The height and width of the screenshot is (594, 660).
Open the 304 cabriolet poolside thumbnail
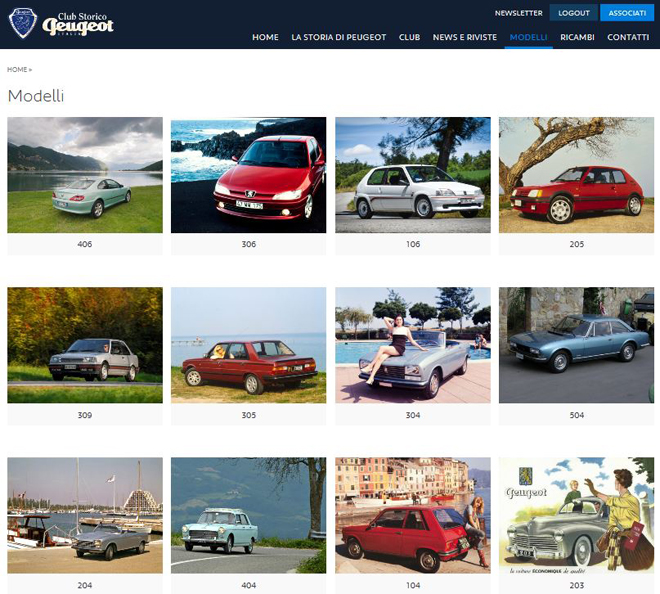tap(413, 345)
